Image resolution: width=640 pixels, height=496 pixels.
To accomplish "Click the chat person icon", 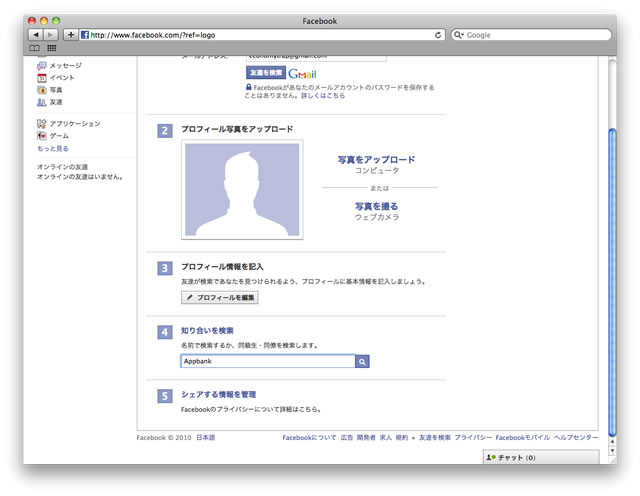I will pyautogui.click(x=490, y=458).
